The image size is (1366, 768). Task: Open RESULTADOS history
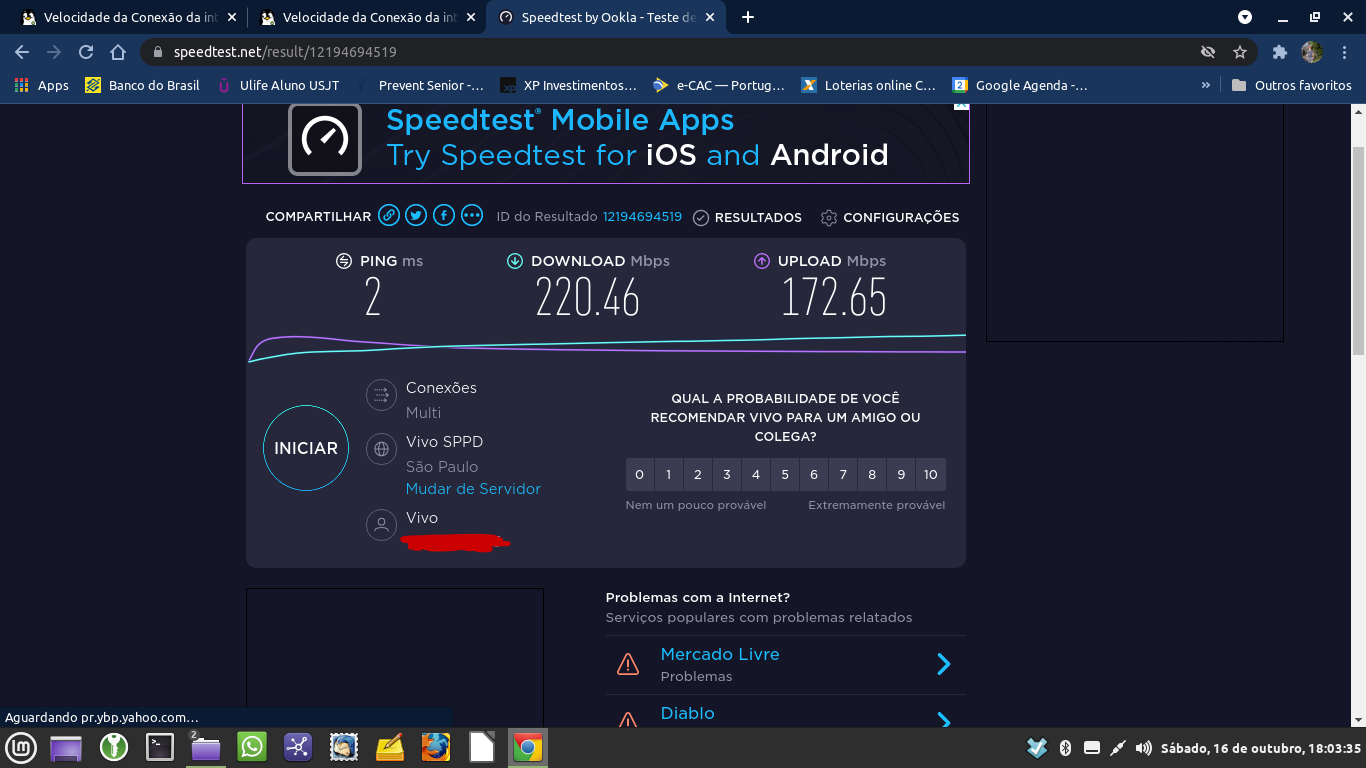[x=747, y=217]
